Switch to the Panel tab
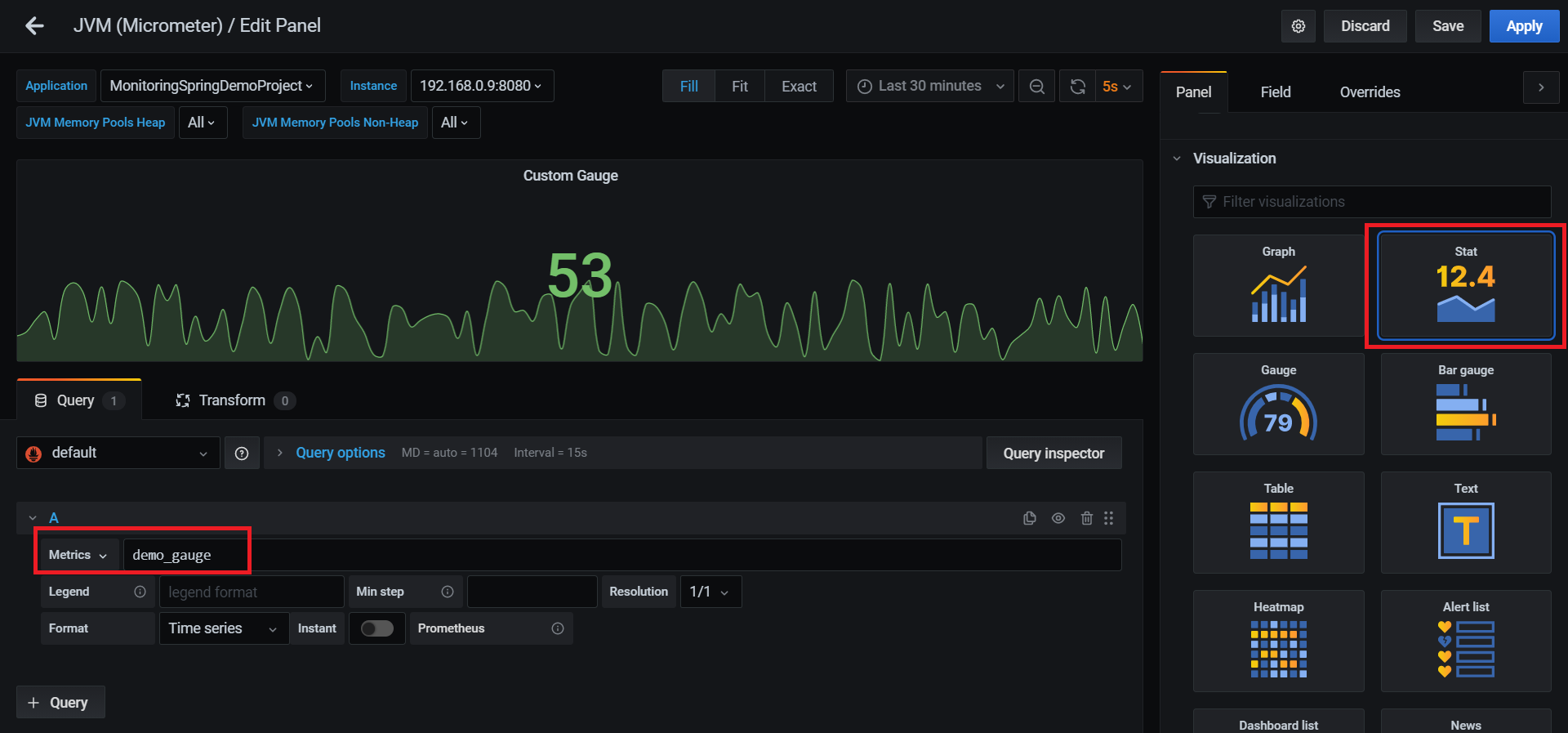This screenshot has width=1568, height=733. point(1193,92)
